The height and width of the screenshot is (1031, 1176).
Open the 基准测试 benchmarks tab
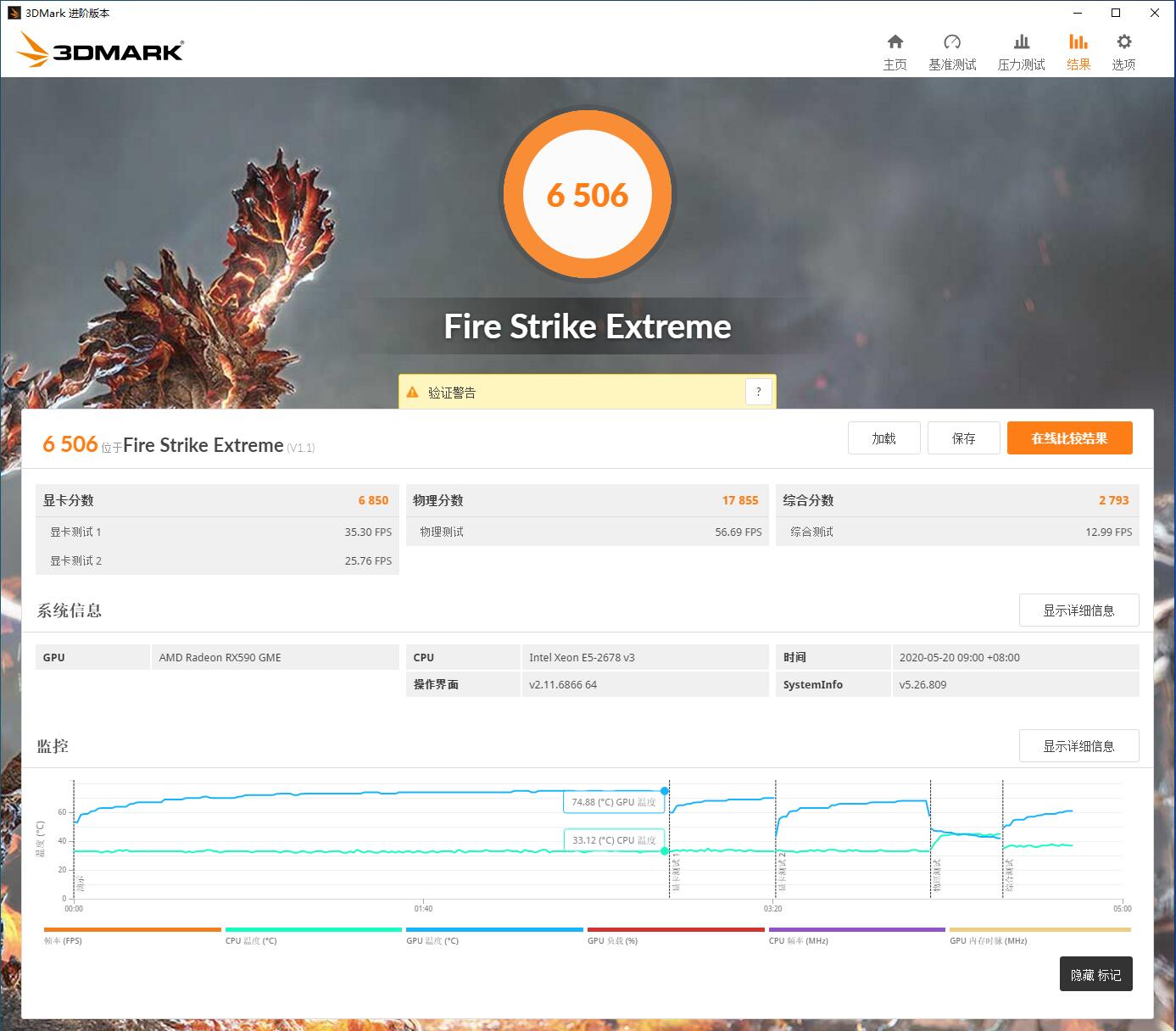tap(952, 53)
